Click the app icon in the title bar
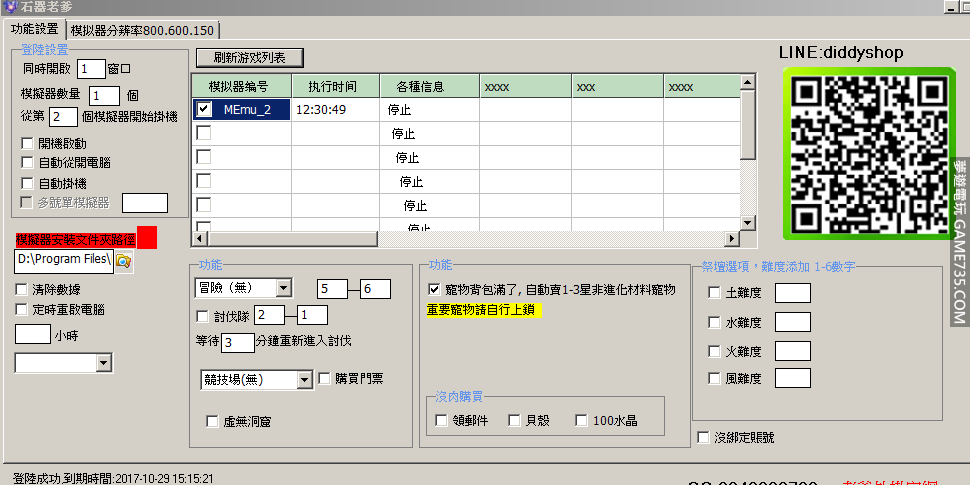Image resolution: width=970 pixels, height=485 pixels. tap(8, 8)
